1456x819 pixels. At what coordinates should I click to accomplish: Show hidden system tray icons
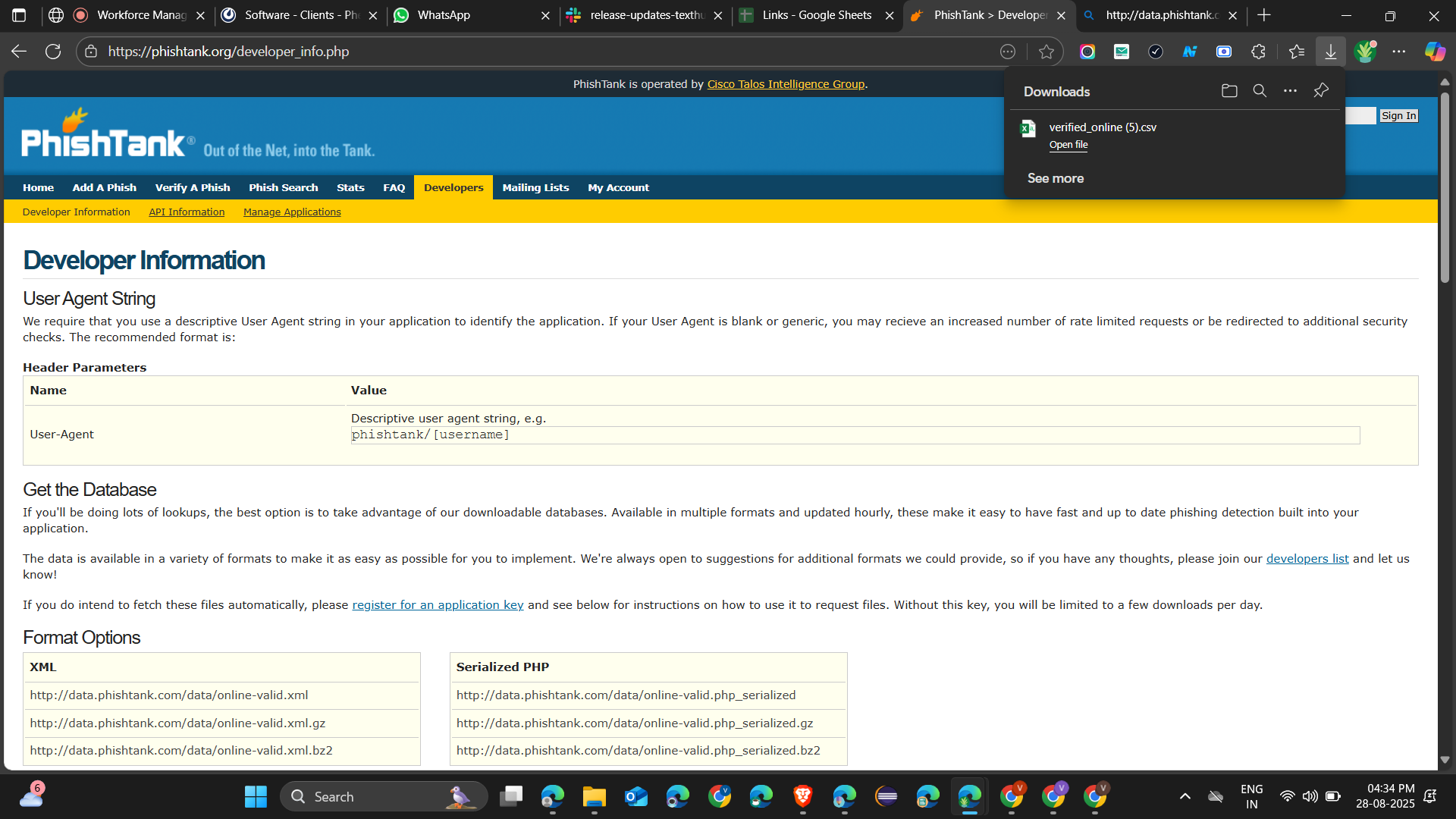pyautogui.click(x=1185, y=796)
